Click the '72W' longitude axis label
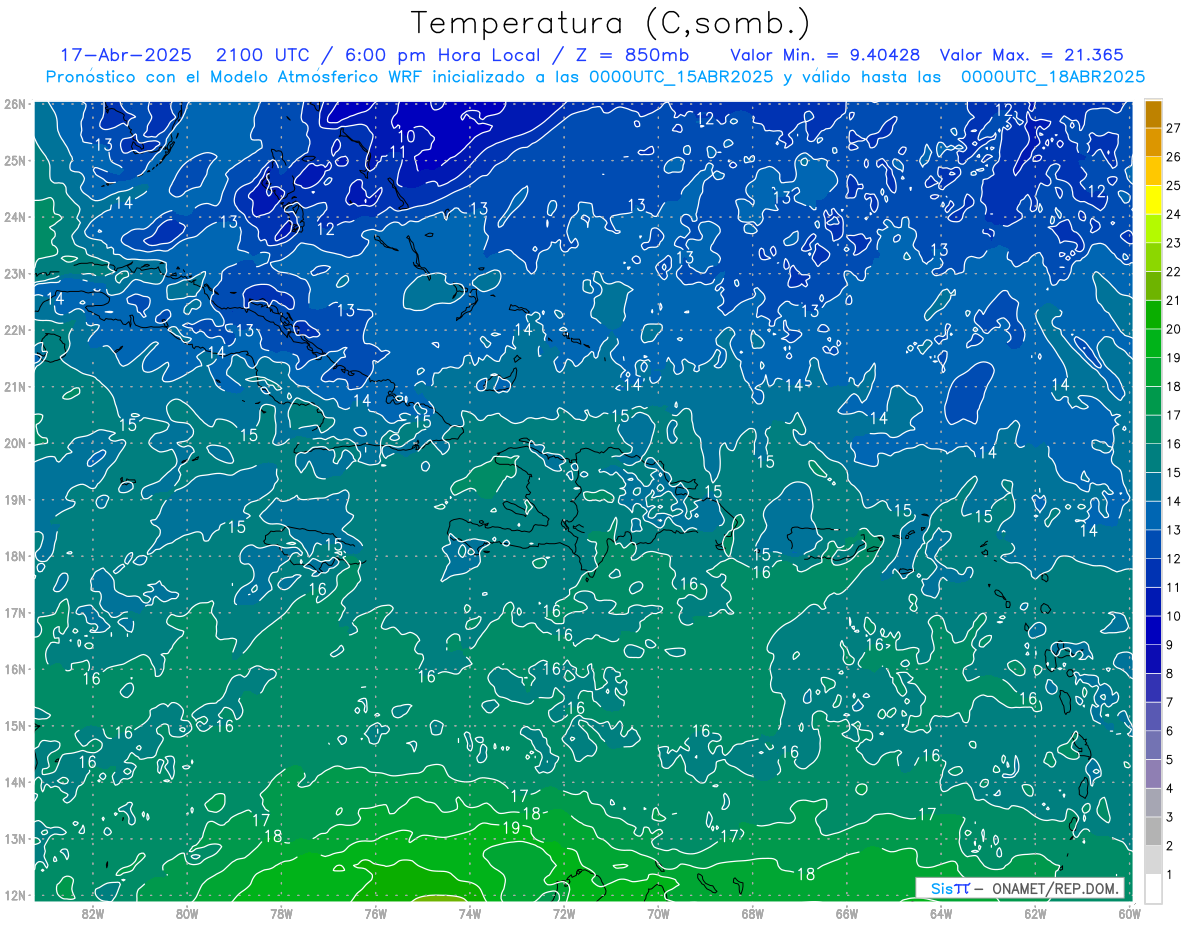The width and height of the screenshot is (1200, 927). point(564,912)
